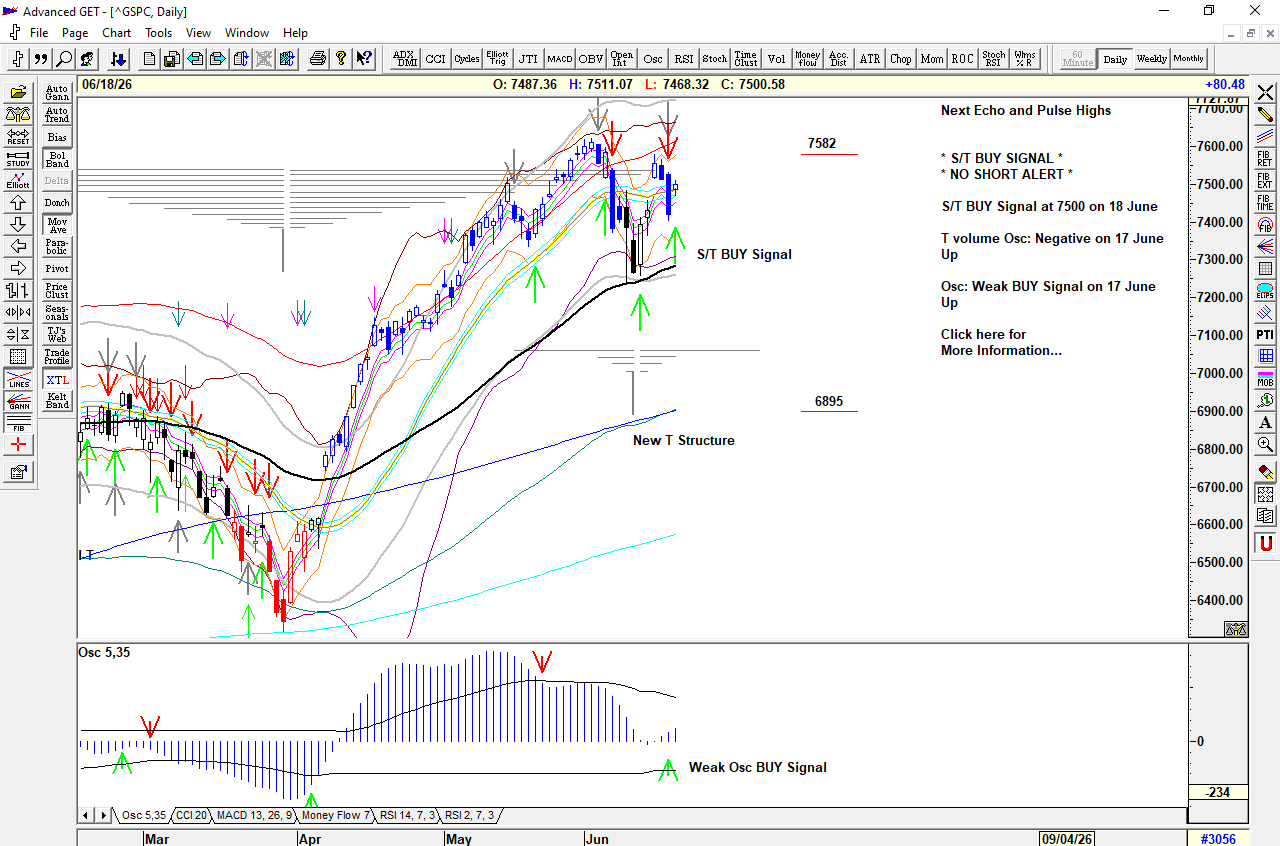
Task: Click the #3056 bar count field
Action: (x=1217, y=838)
